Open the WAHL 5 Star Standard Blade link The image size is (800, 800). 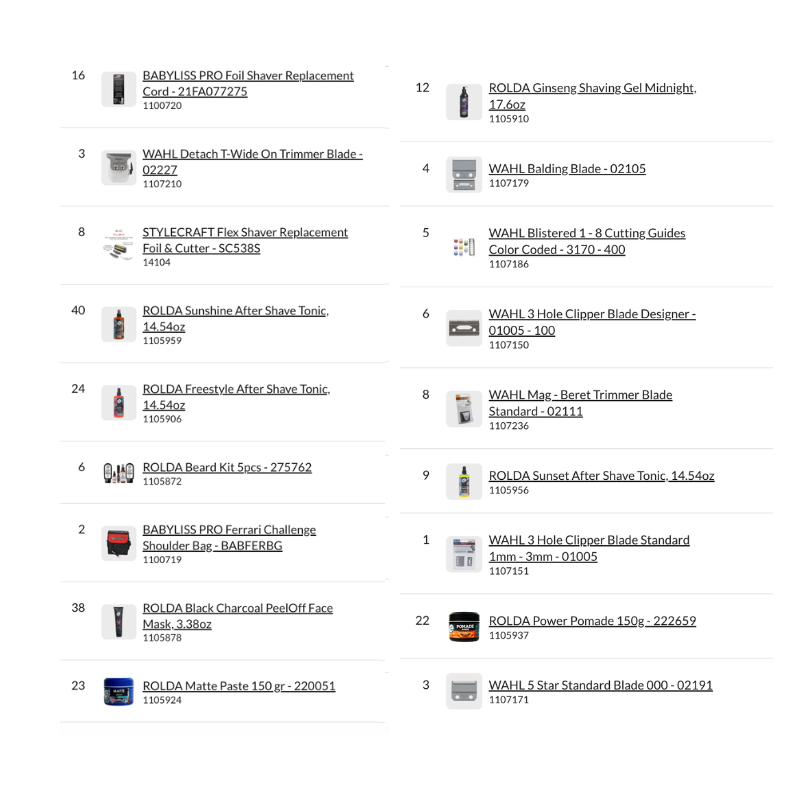[600, 686]
